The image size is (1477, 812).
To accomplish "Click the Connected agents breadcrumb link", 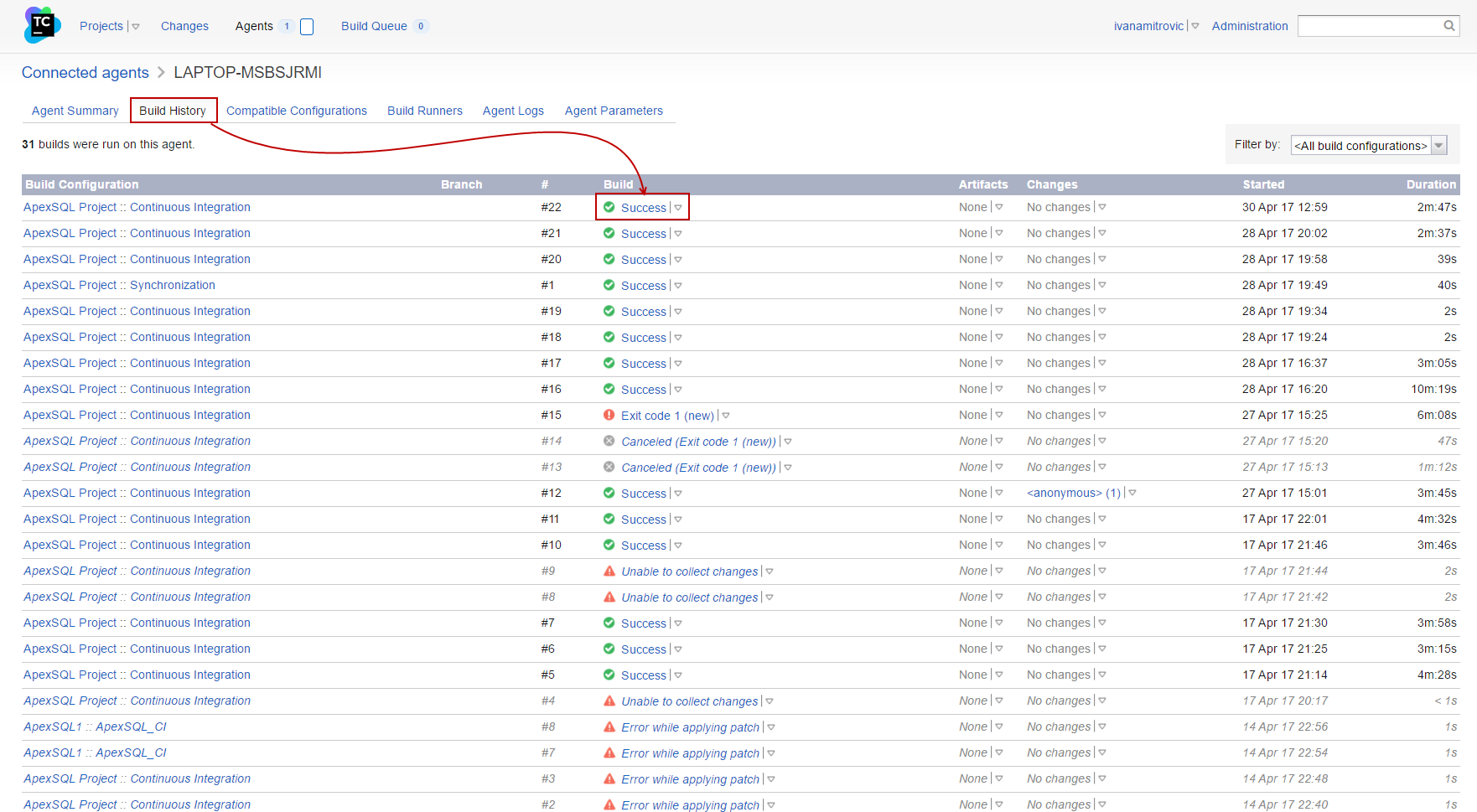I will [85, 72].
